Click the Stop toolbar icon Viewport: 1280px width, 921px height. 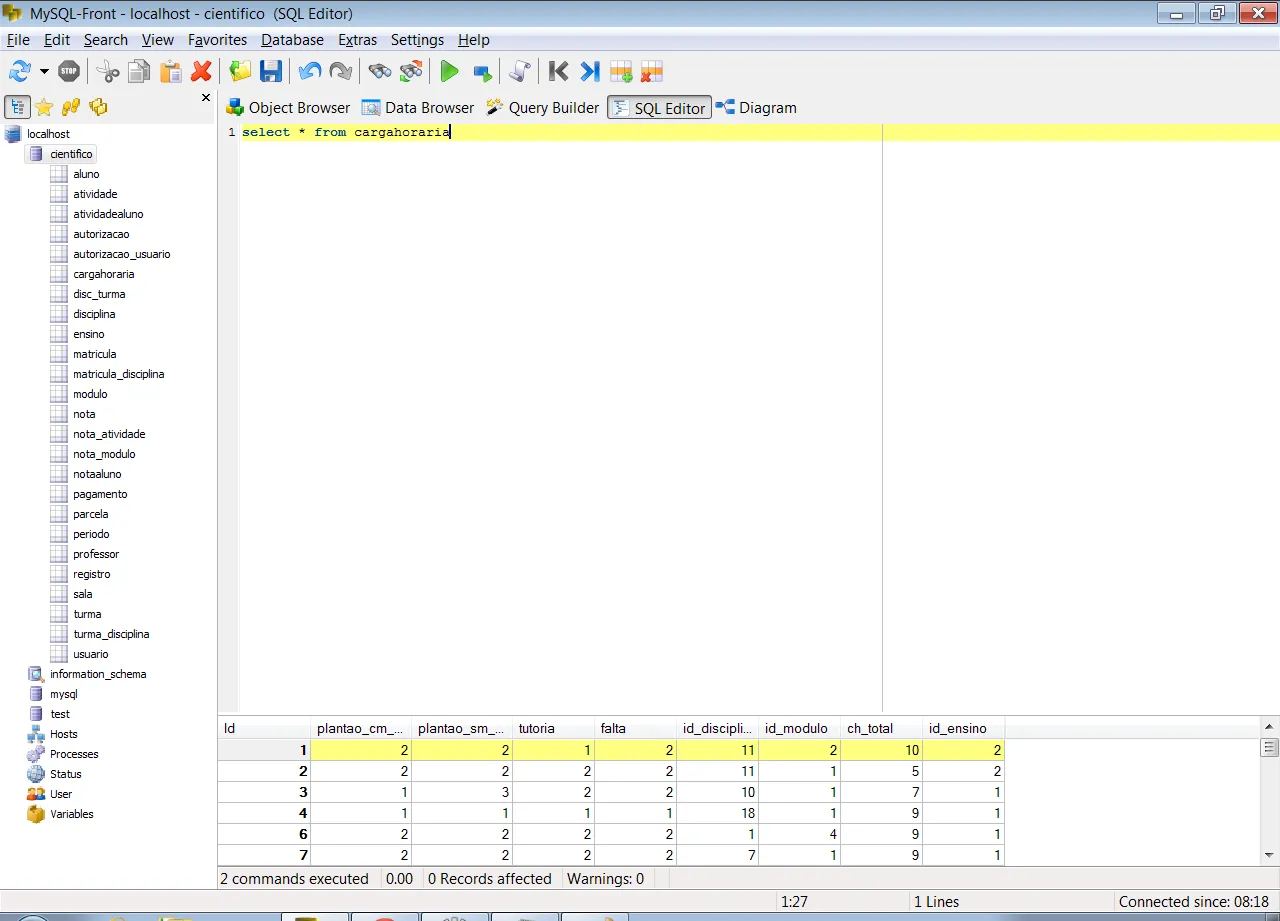click(69, 71)
